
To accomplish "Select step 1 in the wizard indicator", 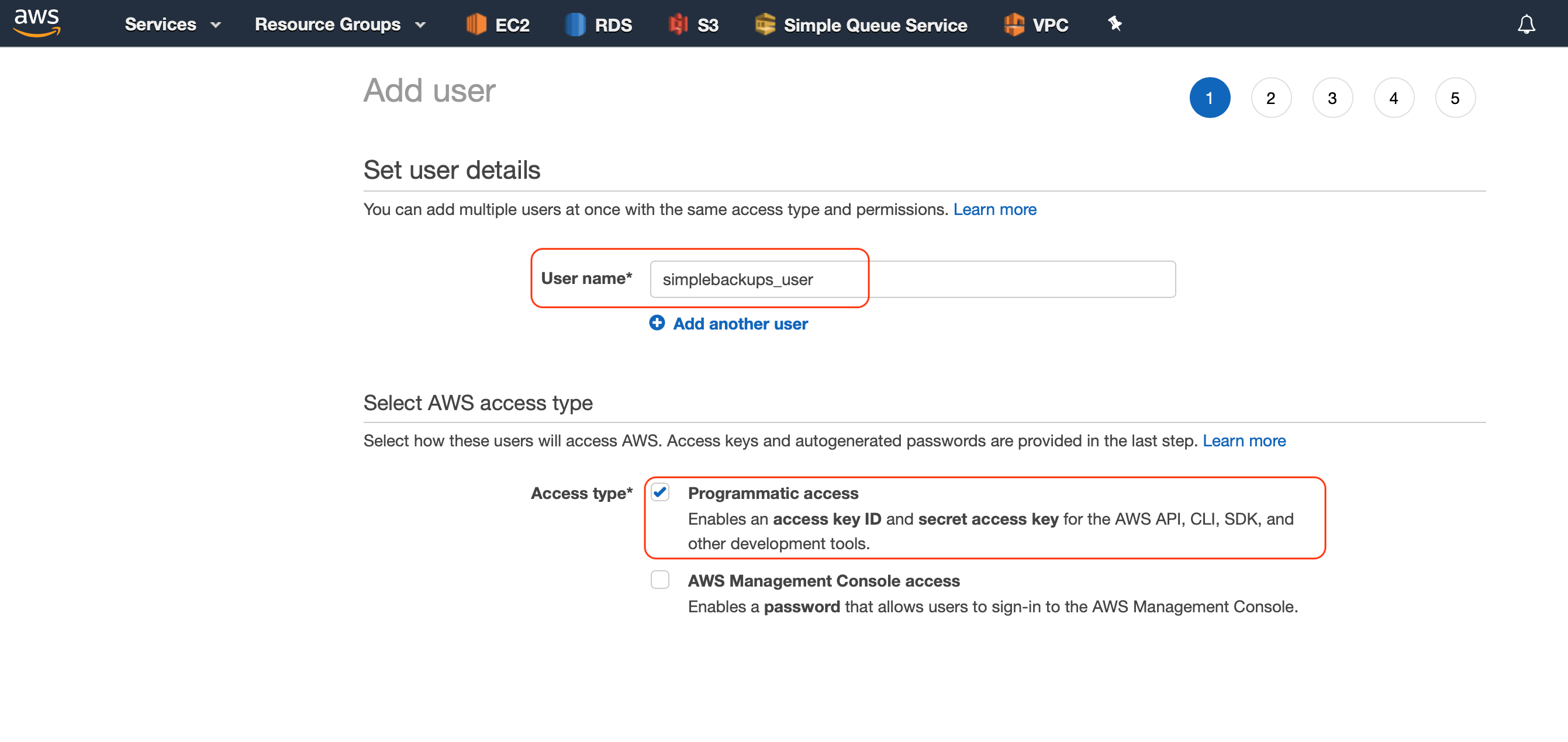I will pos(1210,98).
